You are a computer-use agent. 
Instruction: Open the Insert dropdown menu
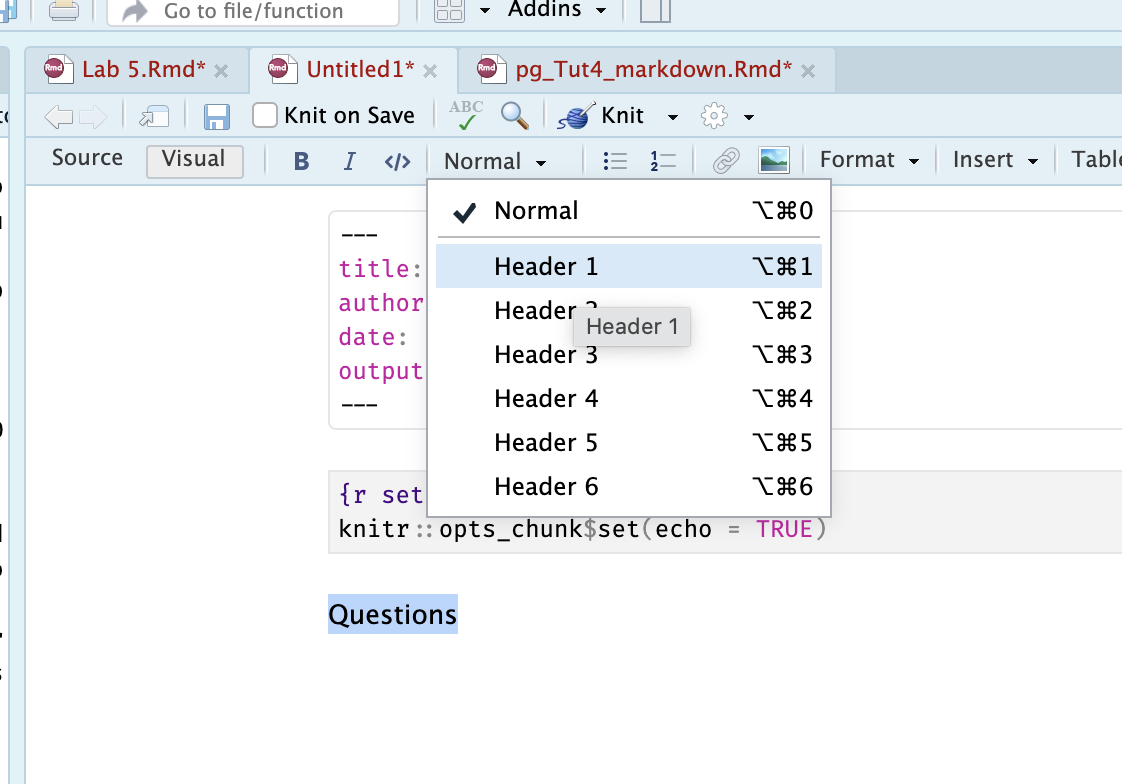point(995,160)
